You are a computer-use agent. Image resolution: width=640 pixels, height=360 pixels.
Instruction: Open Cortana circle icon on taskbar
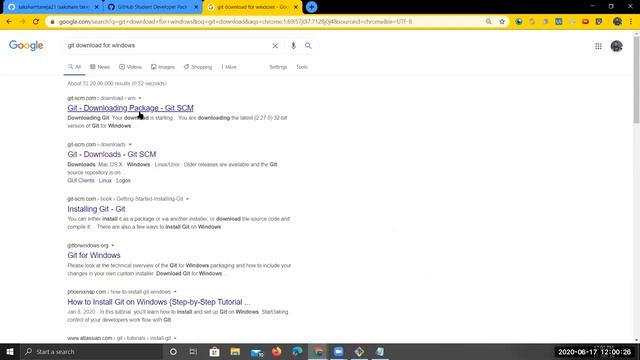pyautogui.click(x=173, y=351)
